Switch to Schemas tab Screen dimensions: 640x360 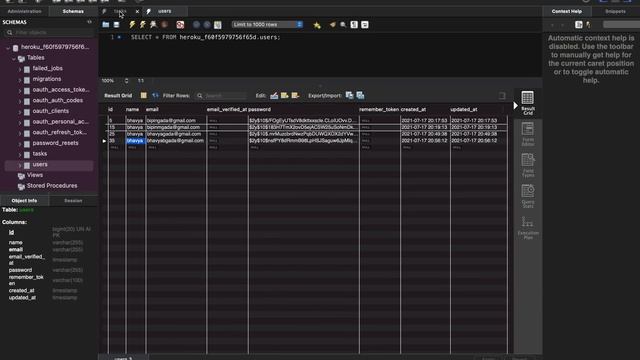[x=73, y=11]
